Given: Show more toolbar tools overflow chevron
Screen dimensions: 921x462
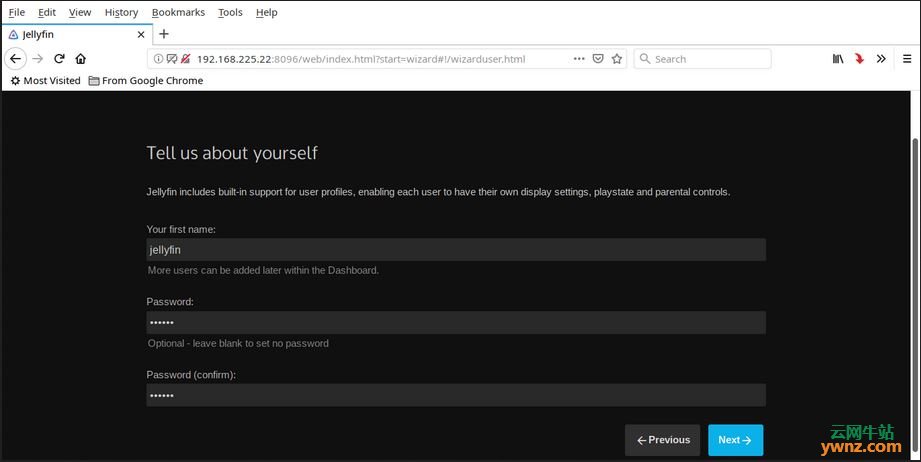Looking at the screenshot, I should pos(881,59).
